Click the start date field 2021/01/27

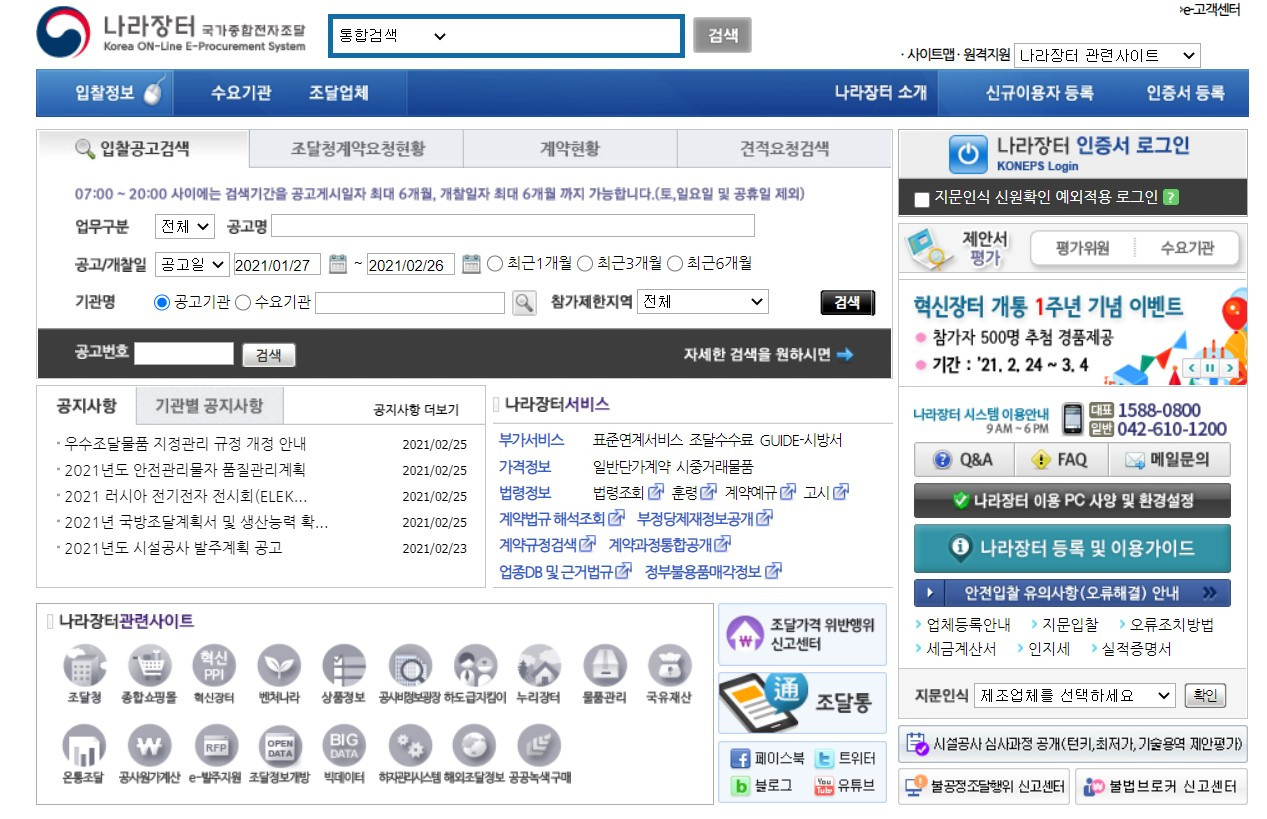(x=277, y=264)
